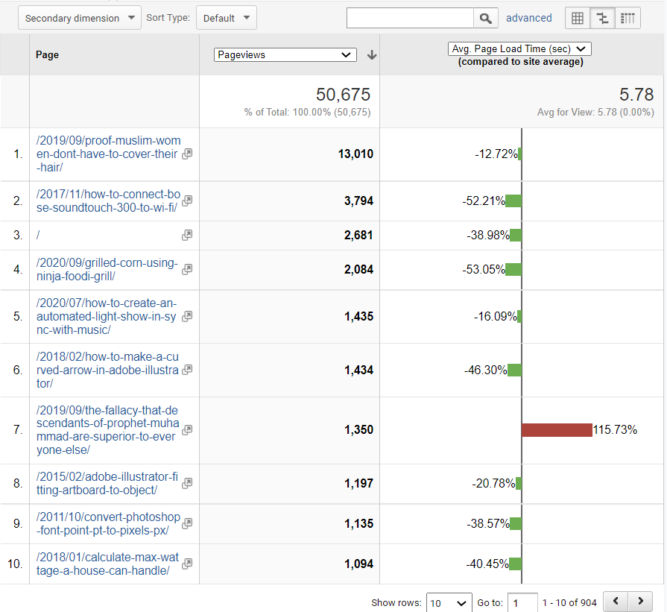
Task: Click the search magnifier icon
Action: [x=485, y=18]
